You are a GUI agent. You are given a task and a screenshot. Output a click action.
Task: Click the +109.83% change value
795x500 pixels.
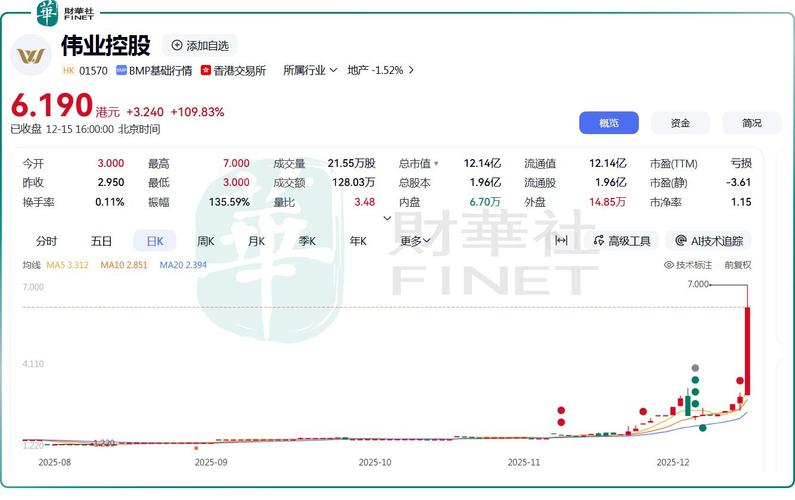pyautogui.click(x=197, y=112)
